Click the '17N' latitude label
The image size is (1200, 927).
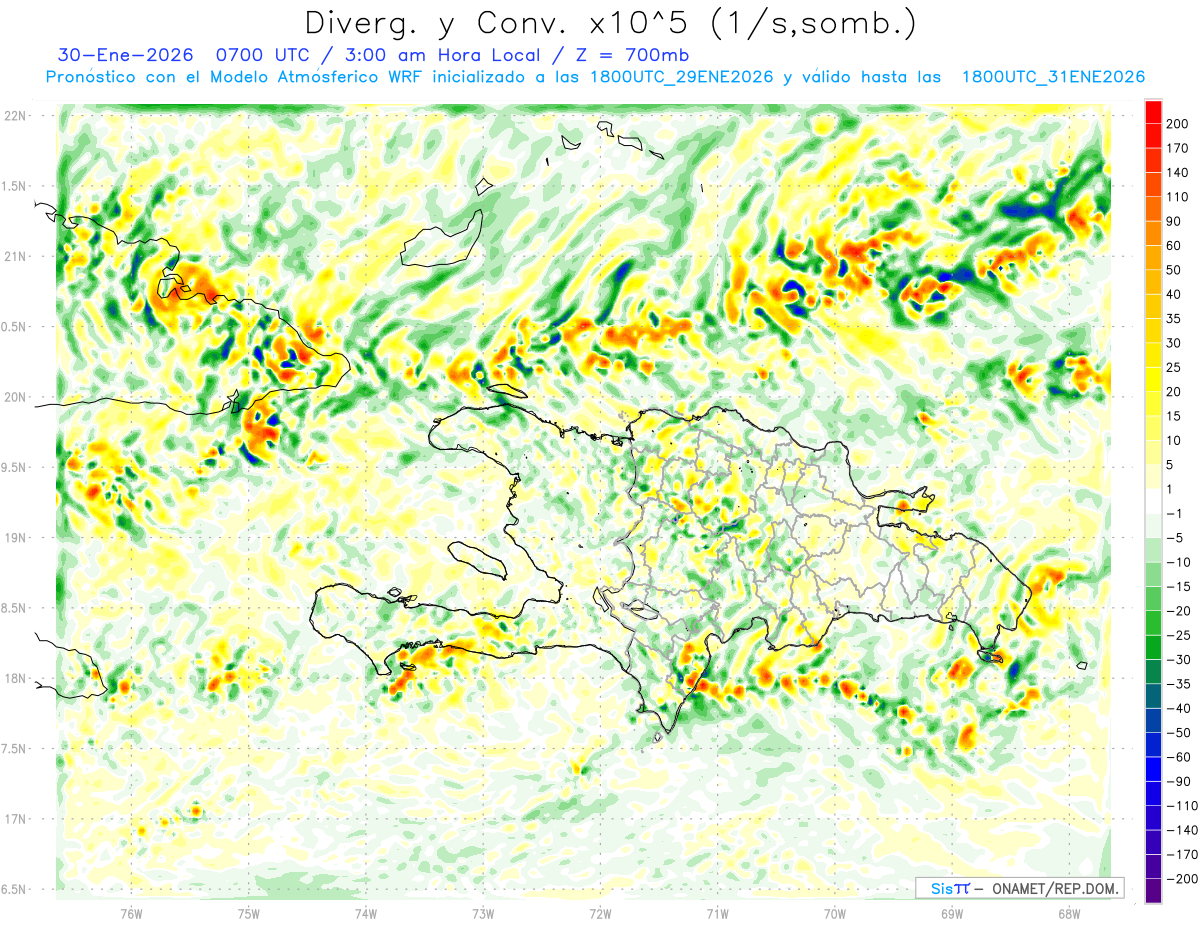tap(14, 819)
